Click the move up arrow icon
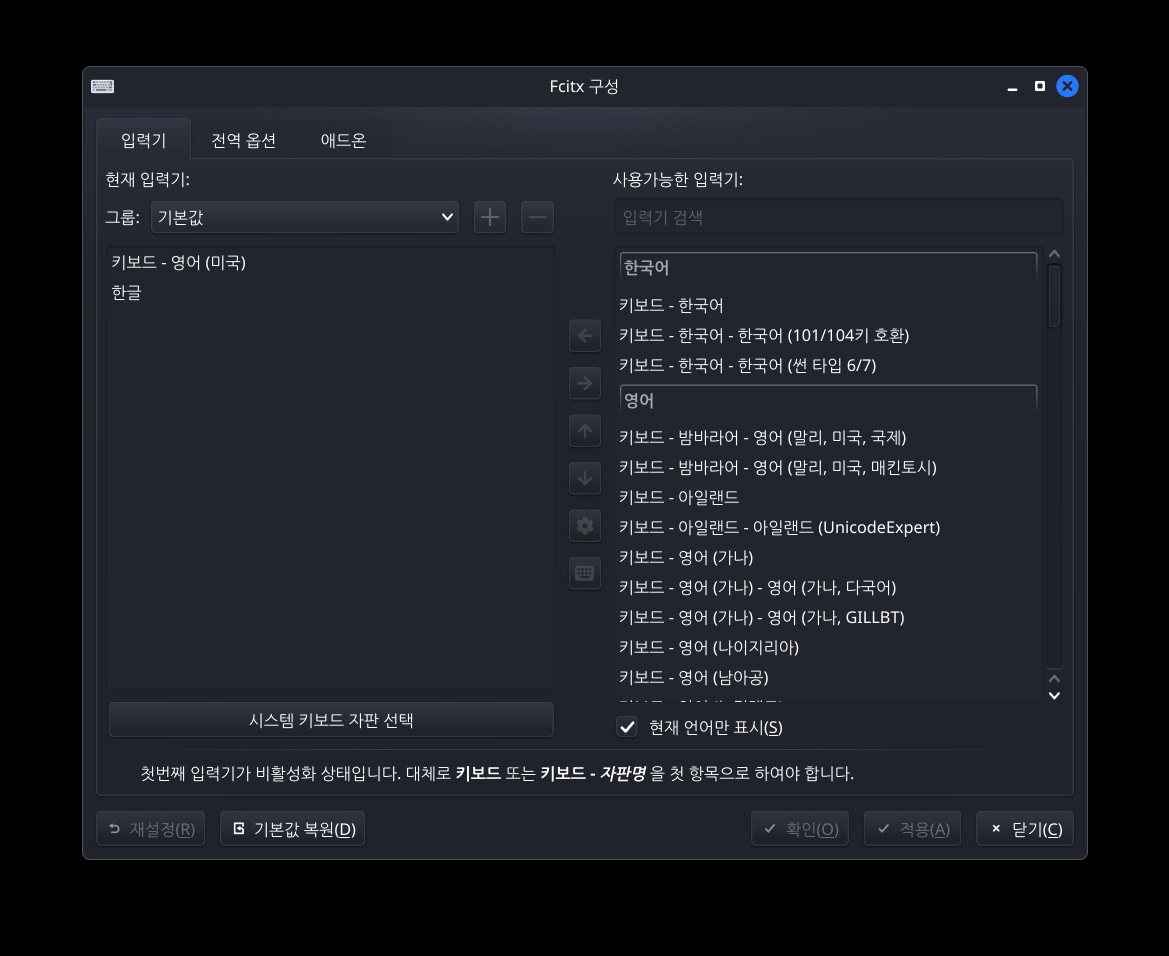This screenshot has height=956, width=1169. point(584,431)
